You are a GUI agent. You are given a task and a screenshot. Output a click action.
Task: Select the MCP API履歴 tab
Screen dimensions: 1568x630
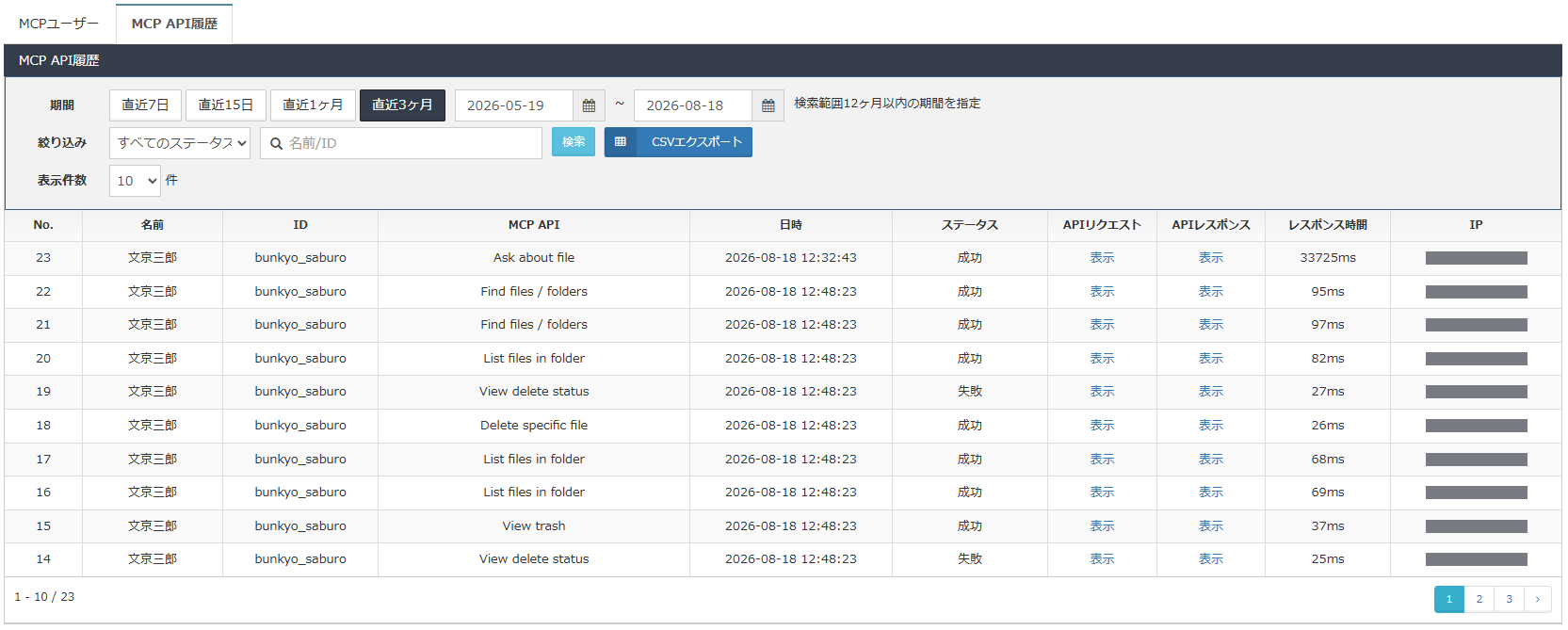(x=174, y=24)
